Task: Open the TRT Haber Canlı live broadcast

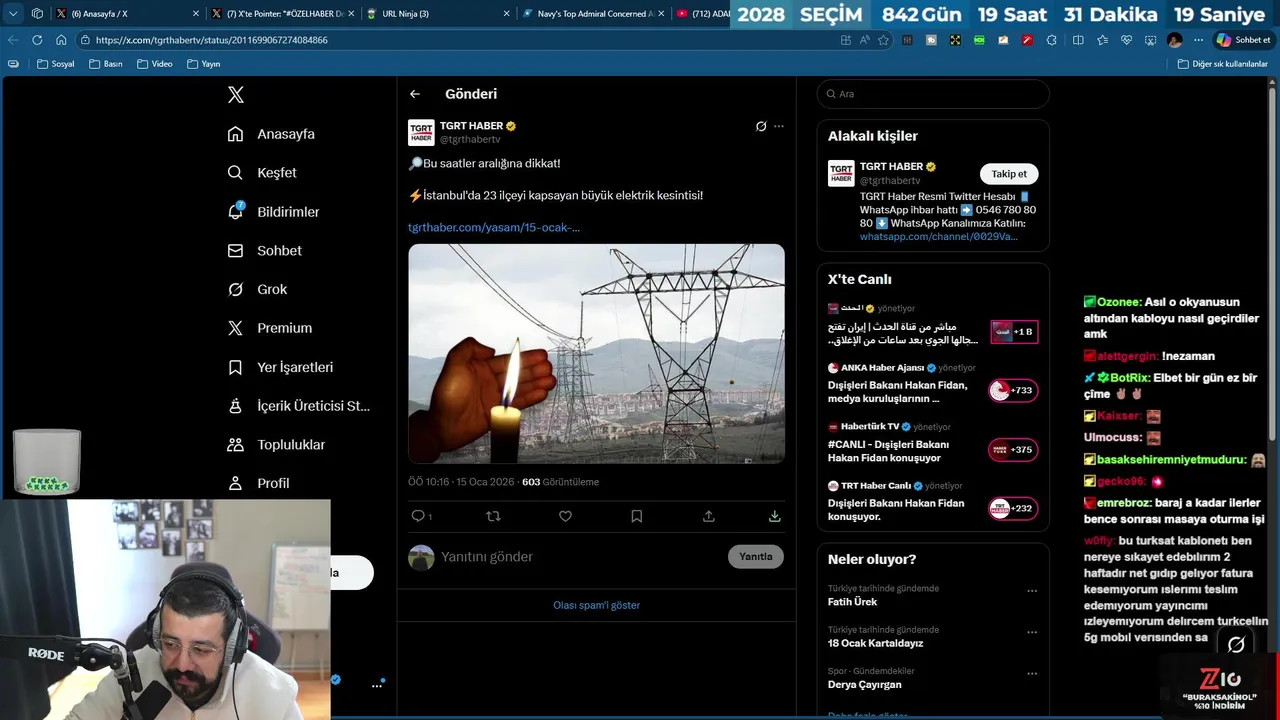Action: 933,501
